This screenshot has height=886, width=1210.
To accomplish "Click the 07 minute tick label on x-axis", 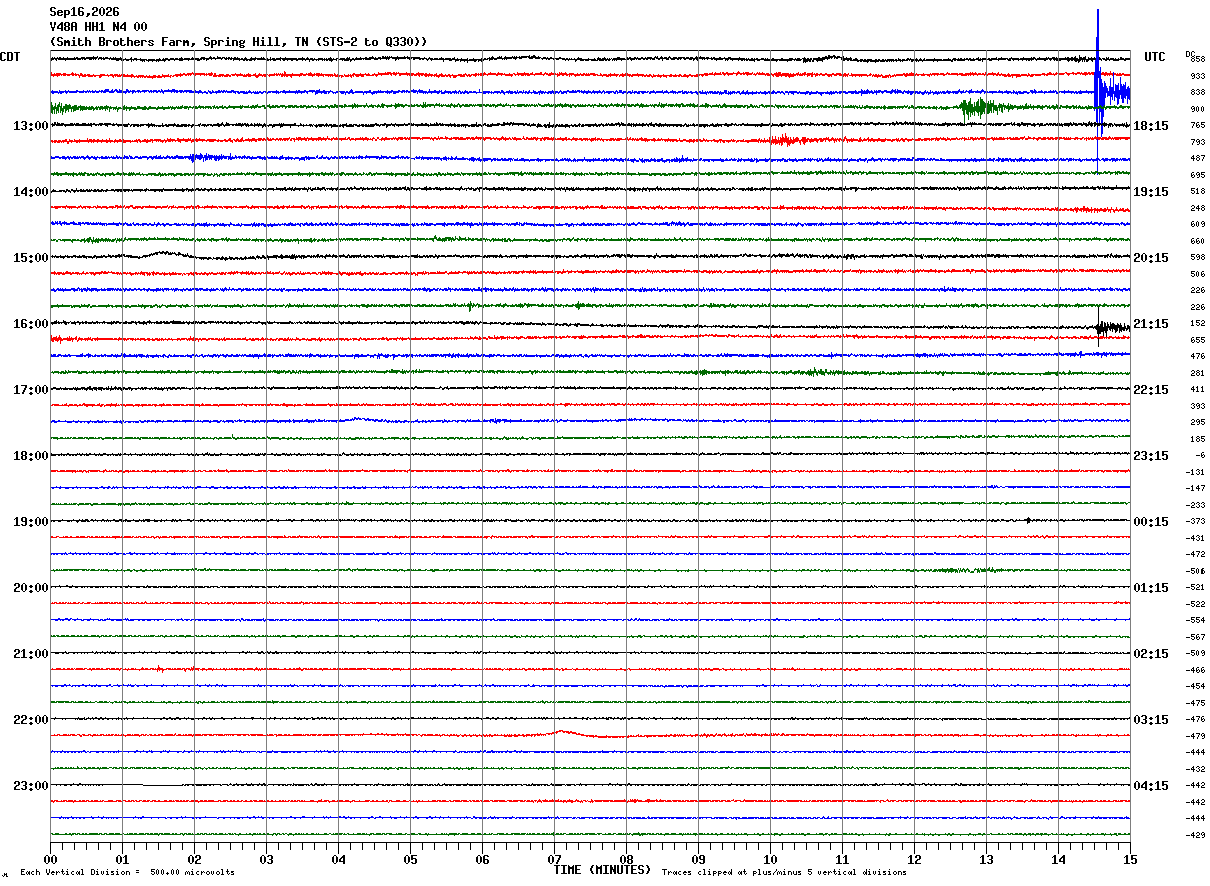I will [x=554, y=860].
